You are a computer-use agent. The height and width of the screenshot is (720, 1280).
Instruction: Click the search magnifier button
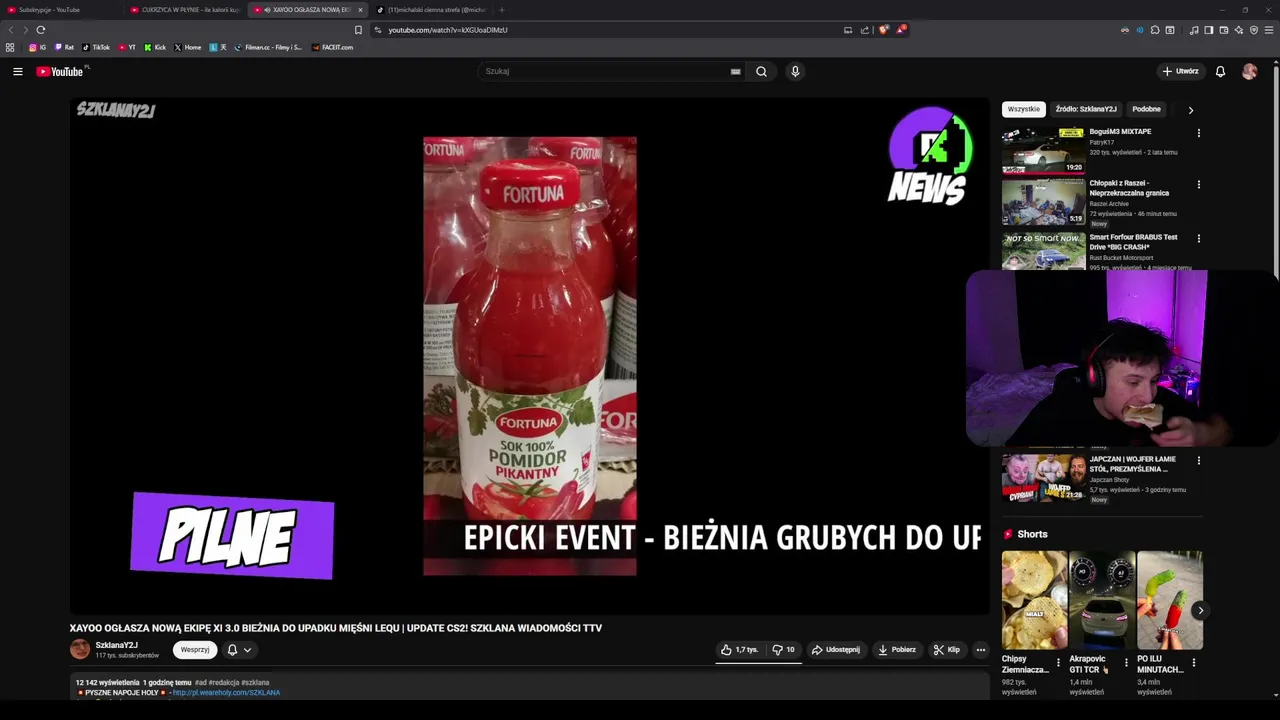761,71
